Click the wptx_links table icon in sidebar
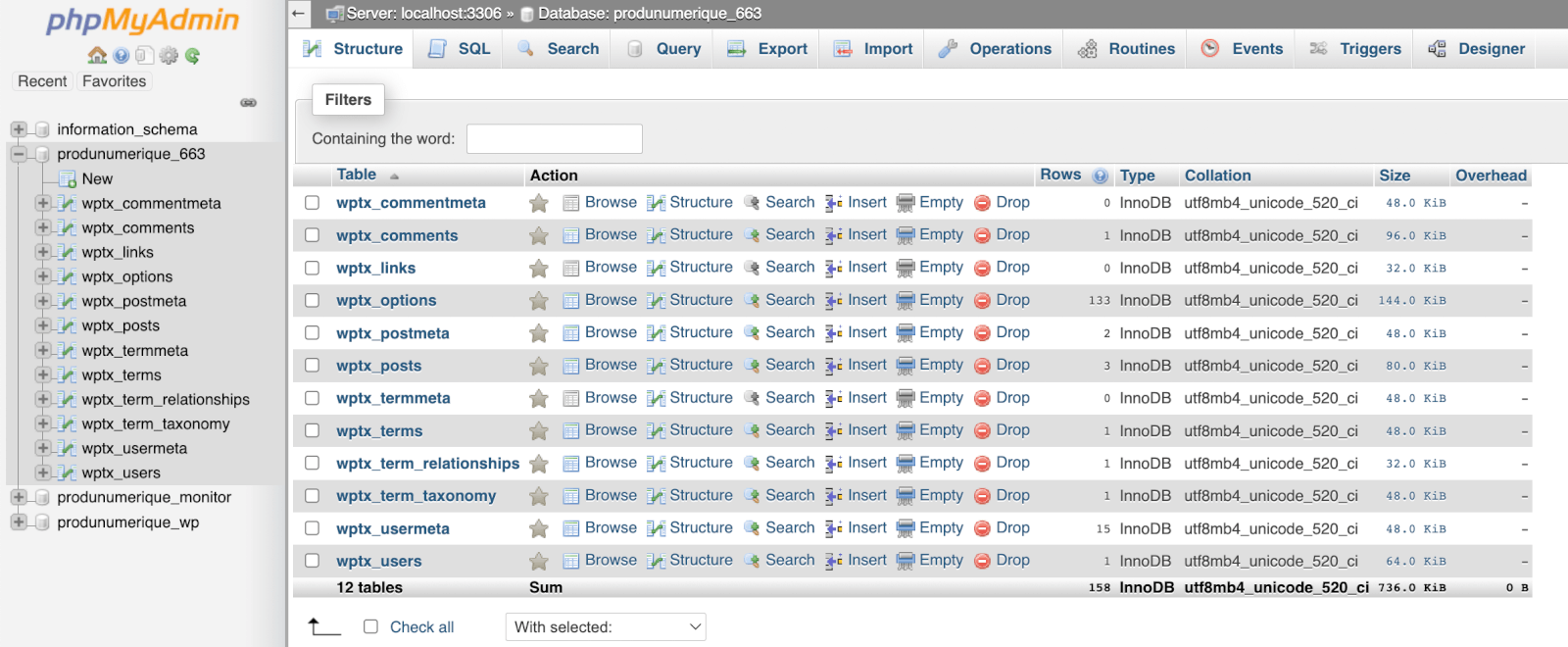Screen dimensions: 1568x647 67,252
